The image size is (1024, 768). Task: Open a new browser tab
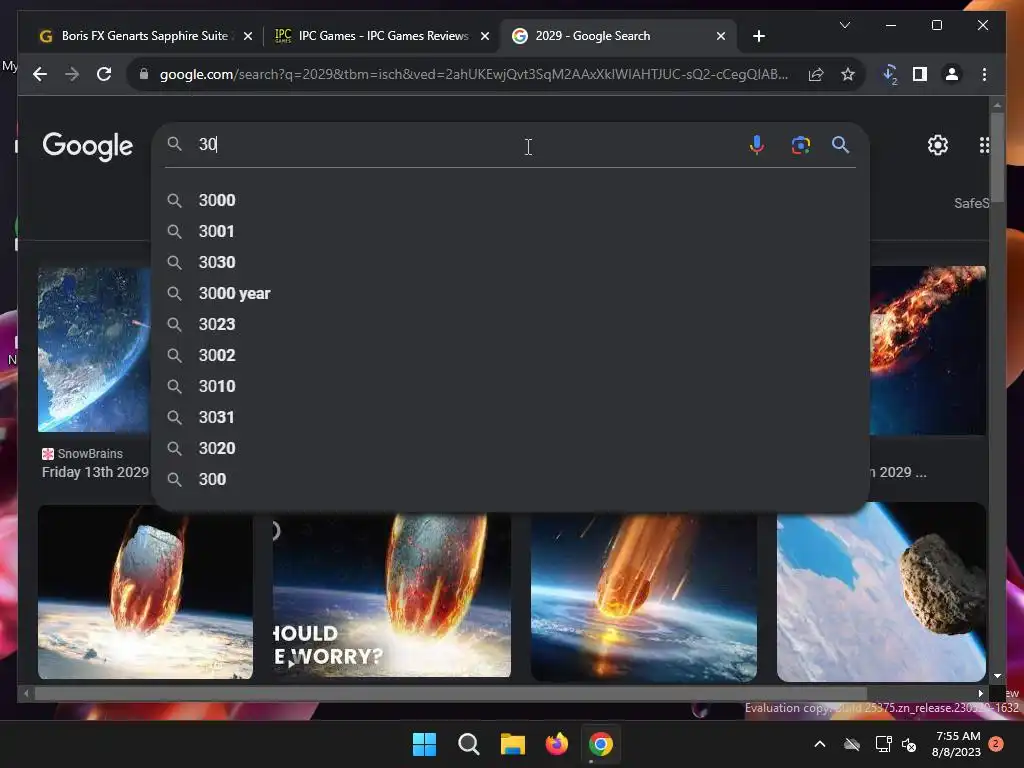tap(759, 36)
